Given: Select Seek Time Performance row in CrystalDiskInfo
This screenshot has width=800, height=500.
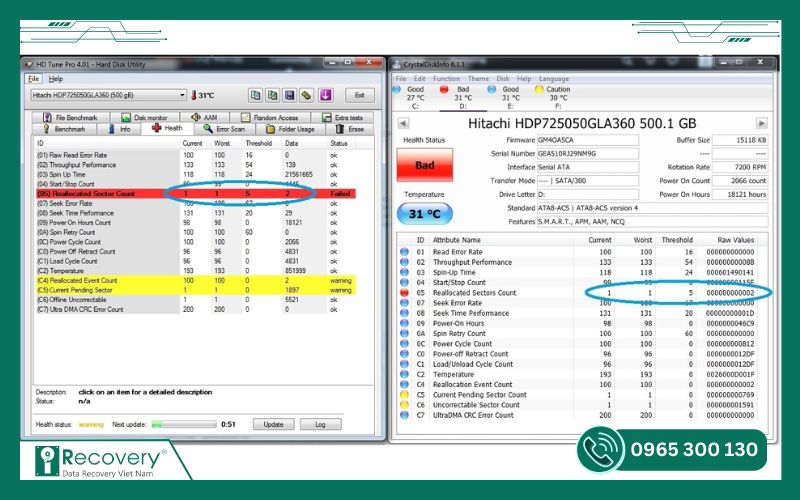Looking at the screenshot, I should (577, 313).
